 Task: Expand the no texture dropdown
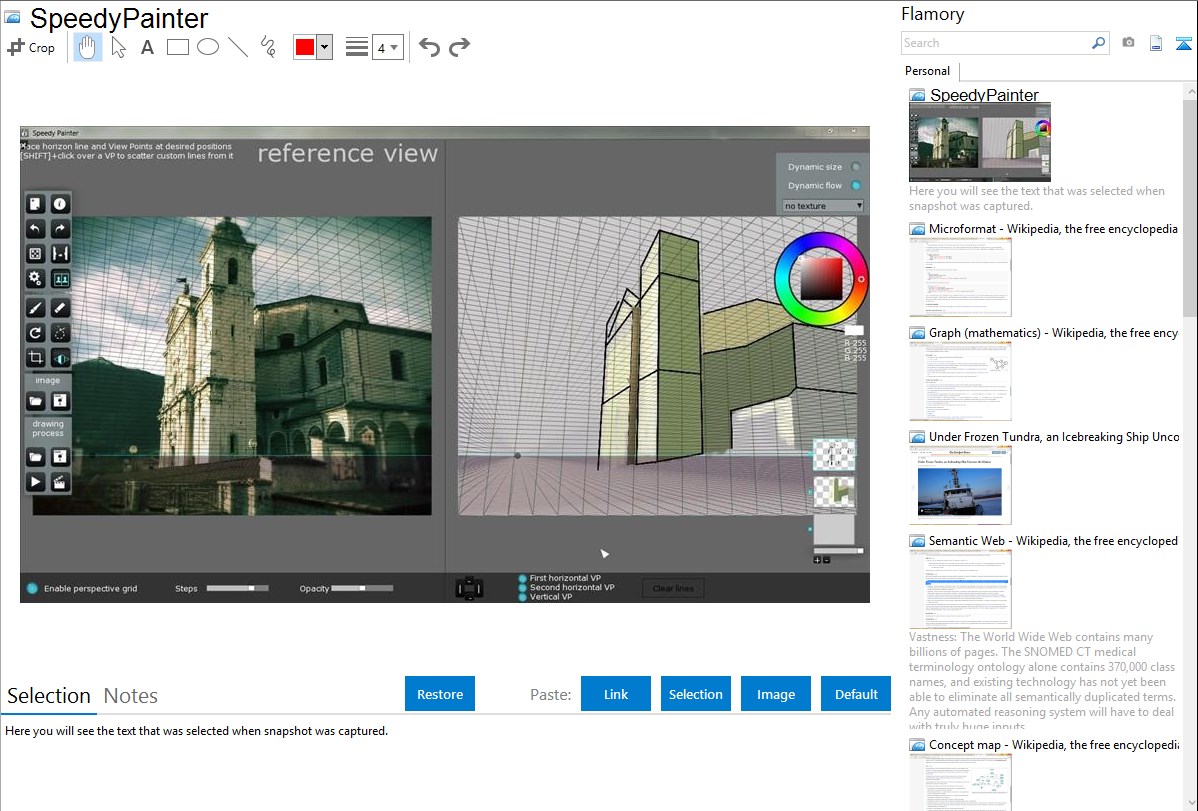click(x=823, y=206)
